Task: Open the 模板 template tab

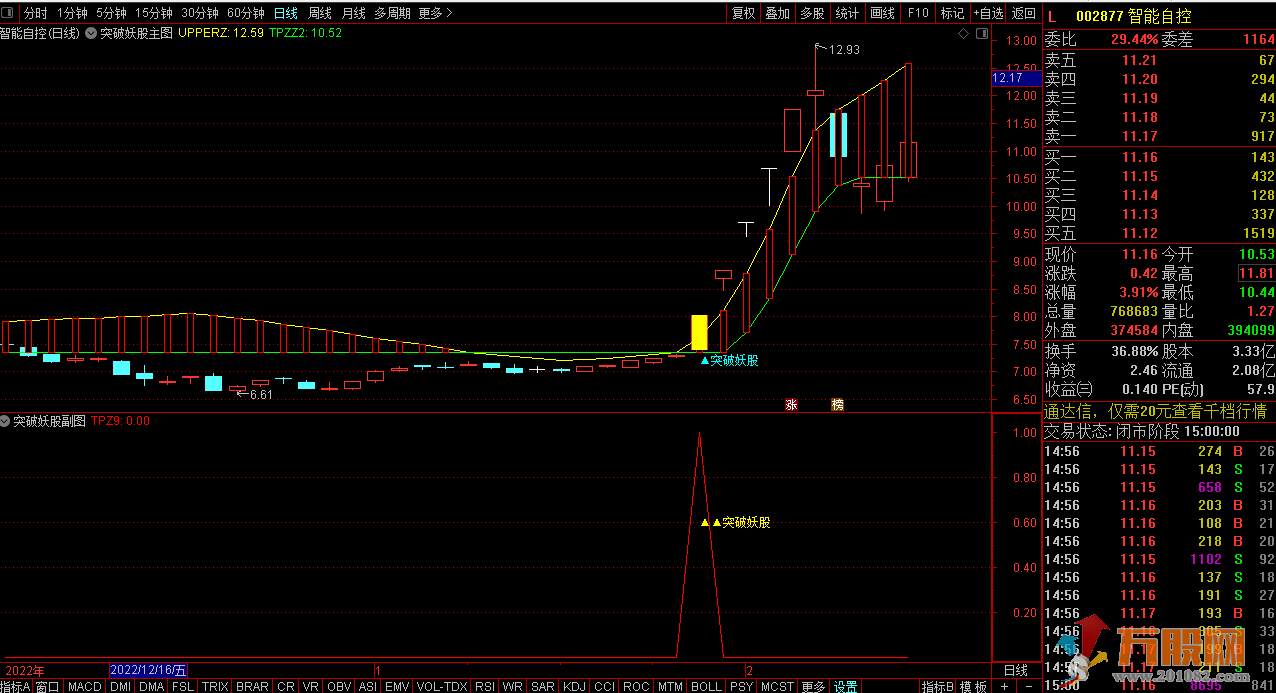Action: pos(973,687)
